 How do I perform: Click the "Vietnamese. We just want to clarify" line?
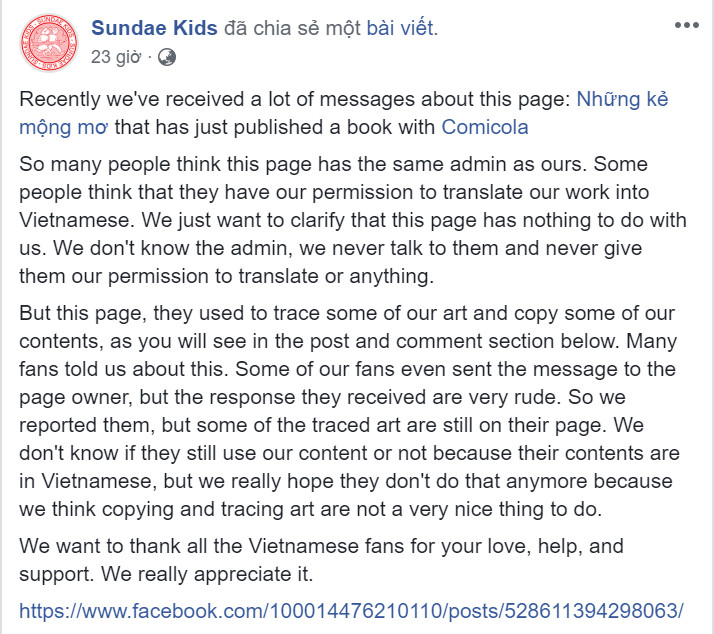coord(353,220)
